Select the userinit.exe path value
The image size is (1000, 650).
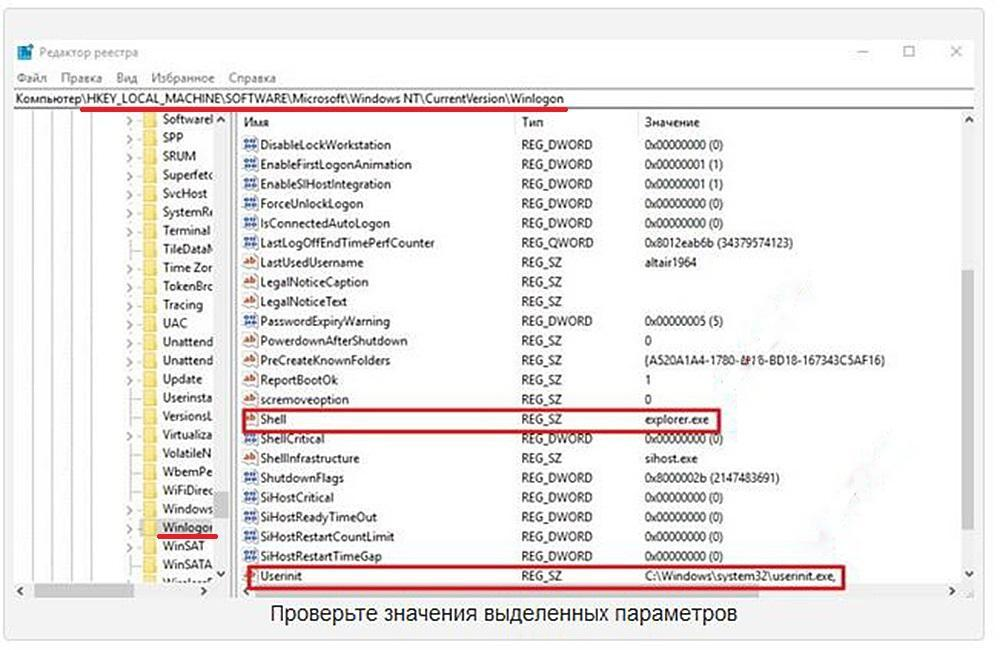point(740,576)
